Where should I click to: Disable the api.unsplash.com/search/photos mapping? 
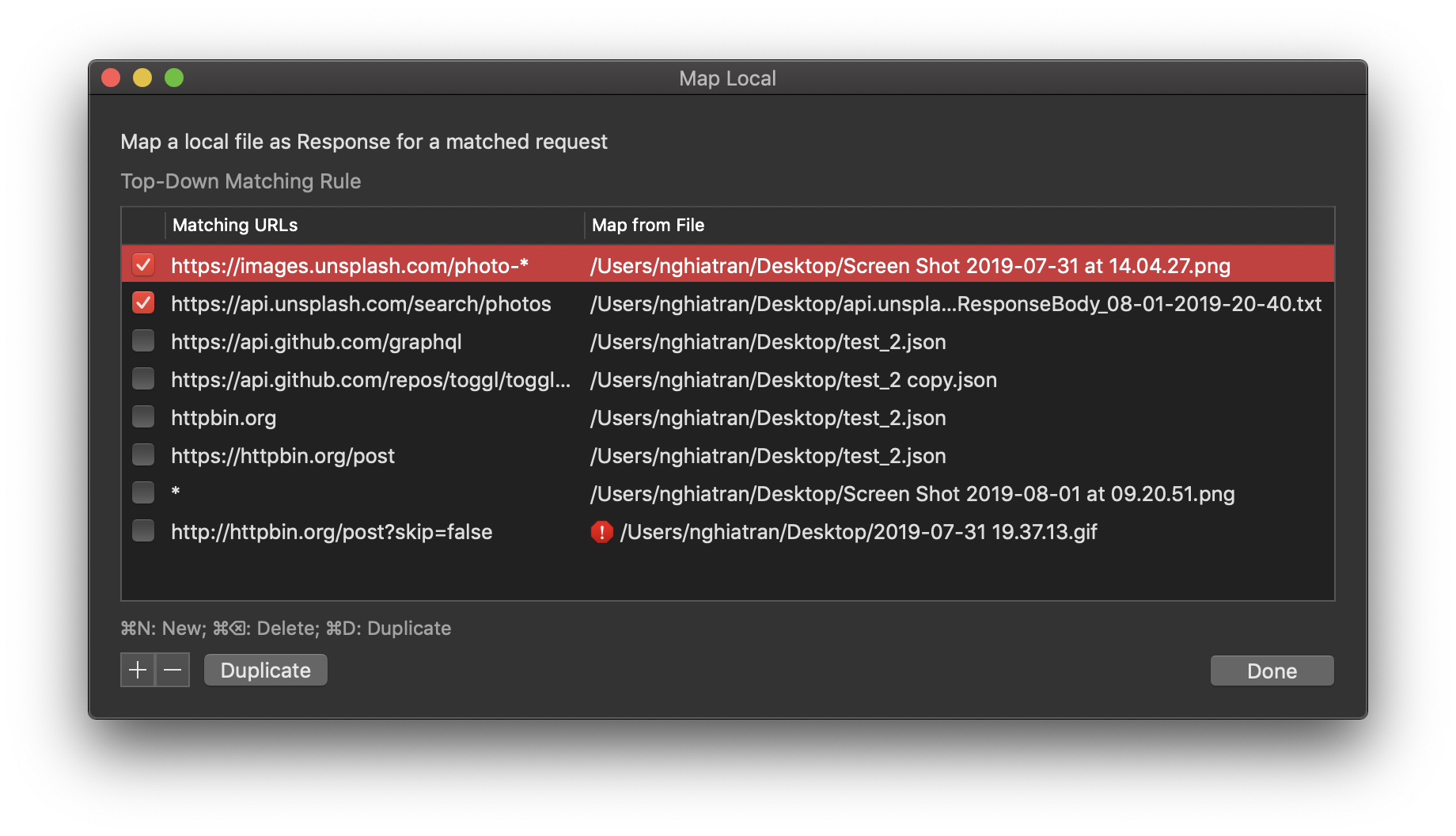pyautogui.click(x=143, y=303)
